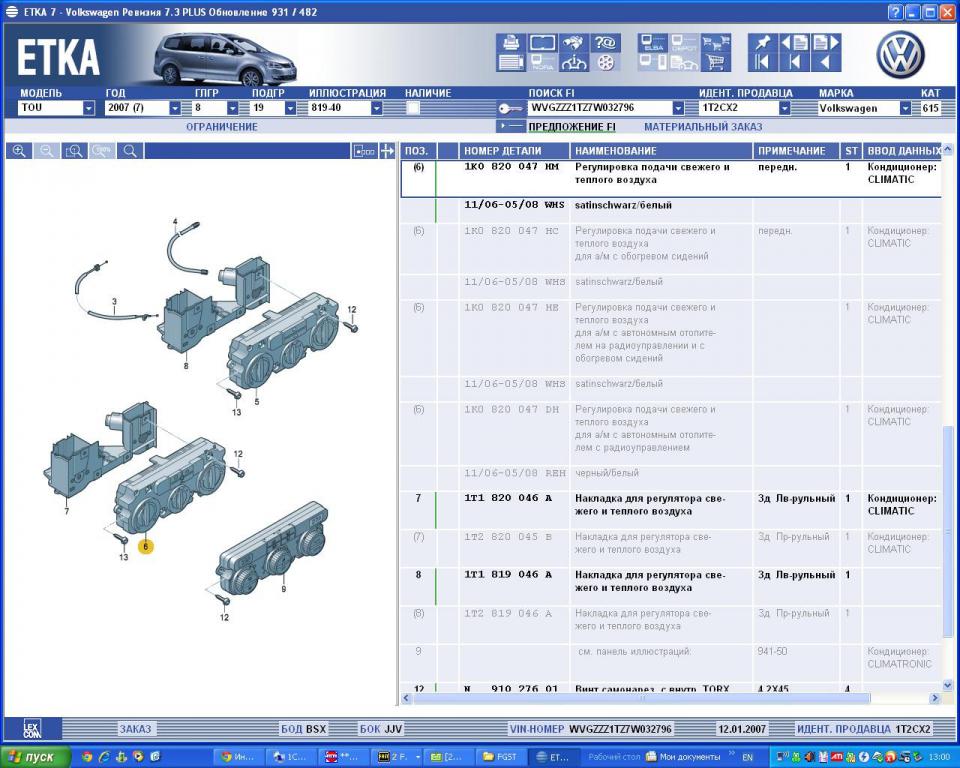Go to next page document icon
960x768 pixels.
[826, 43]
